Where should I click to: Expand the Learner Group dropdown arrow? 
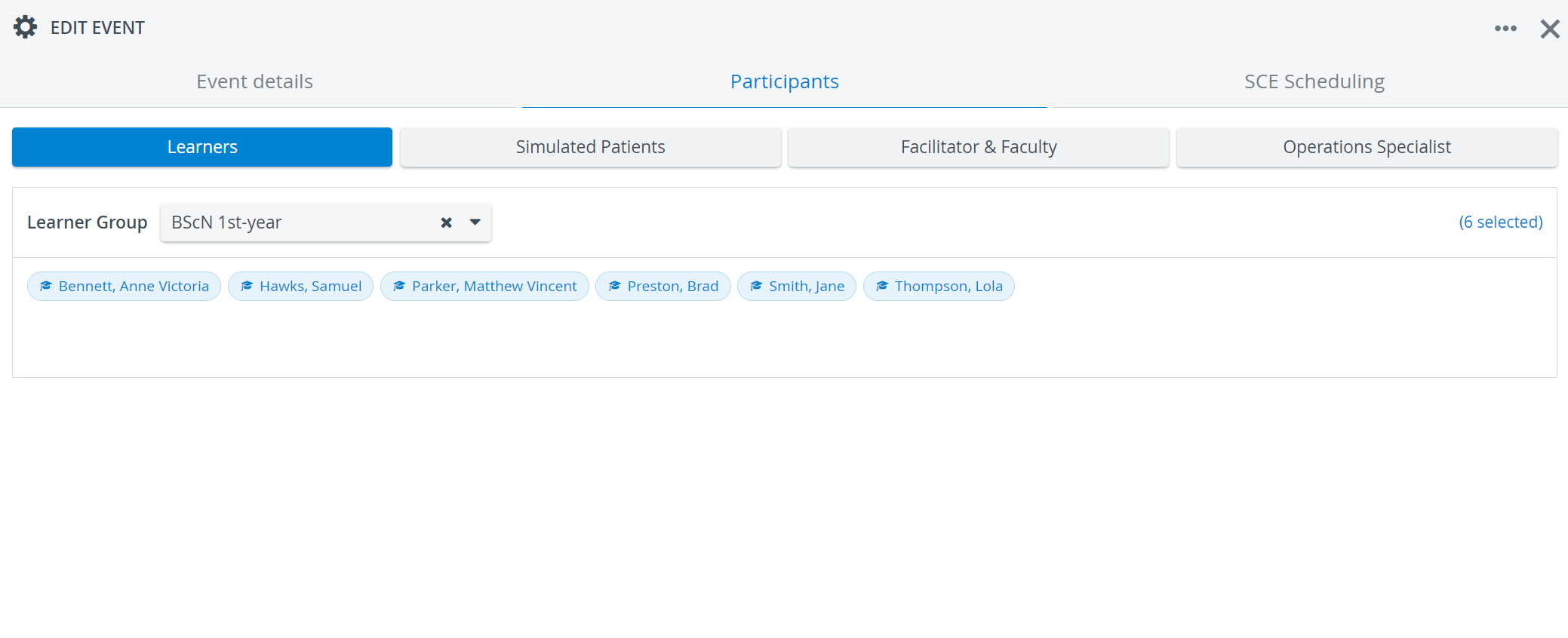pyautogui.click(x=475, y=222)
